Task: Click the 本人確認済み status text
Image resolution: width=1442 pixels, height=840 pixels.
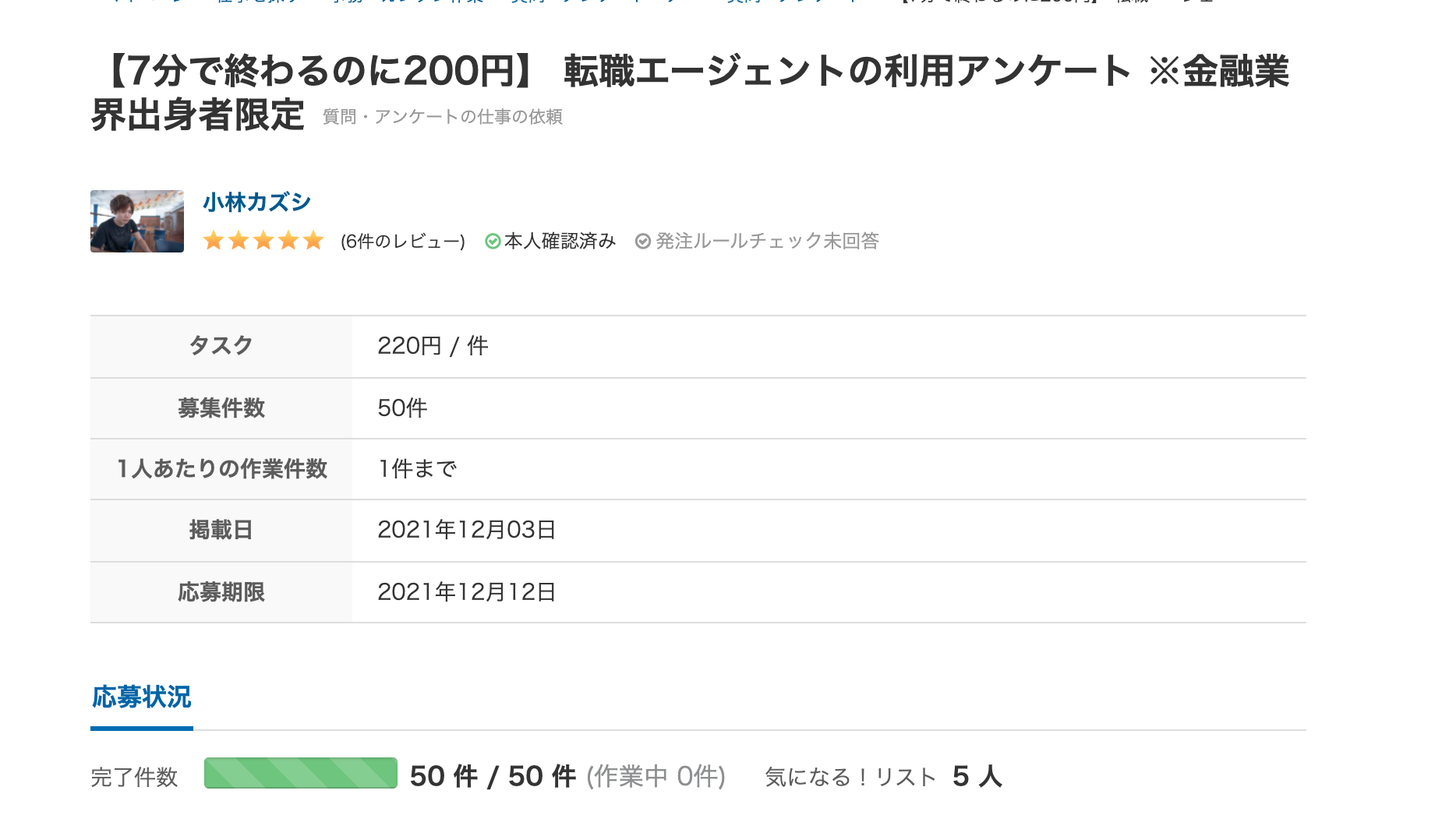Action: click(x=560, y=242)
